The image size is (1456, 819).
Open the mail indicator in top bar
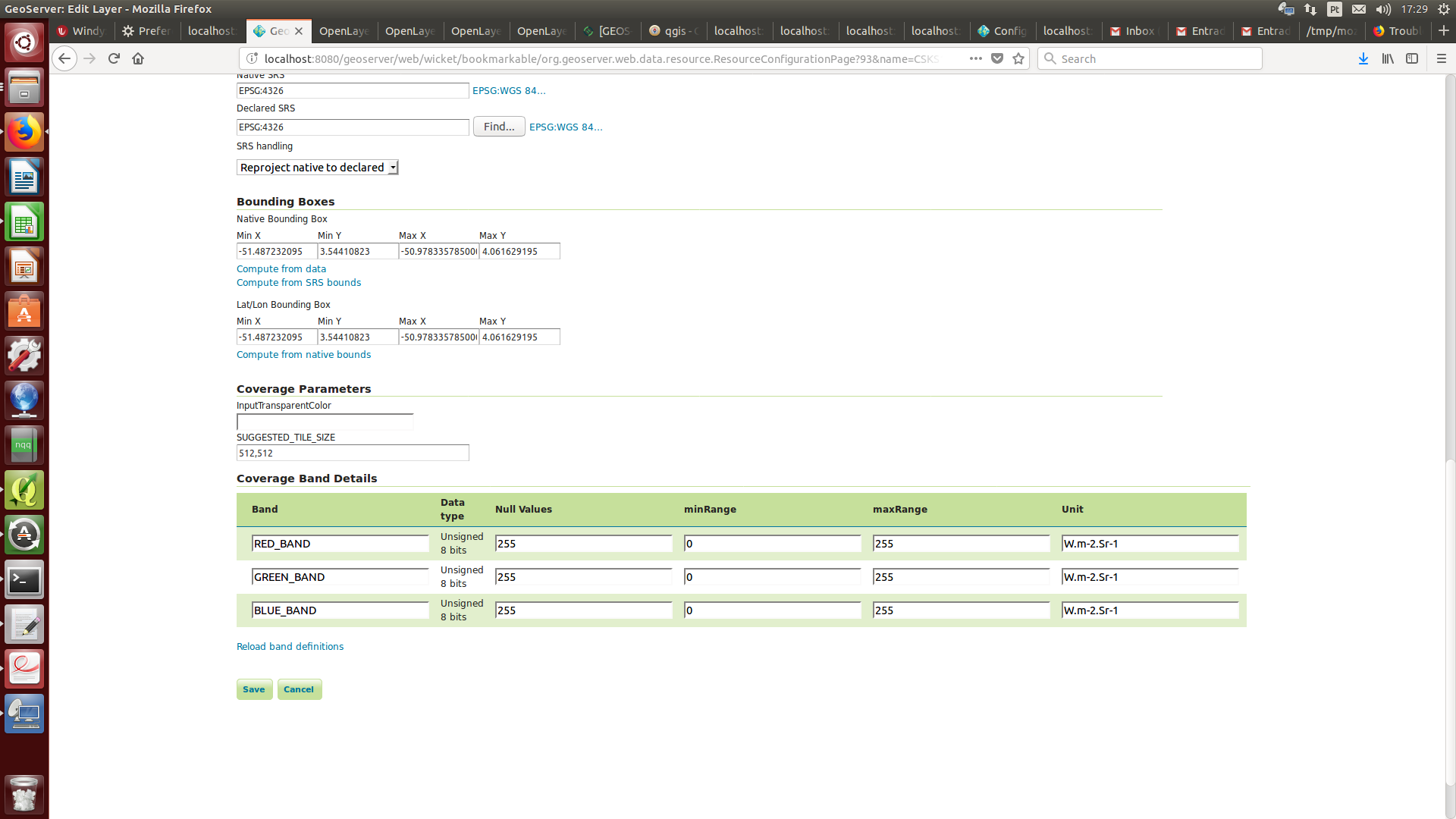(1359, 9)
